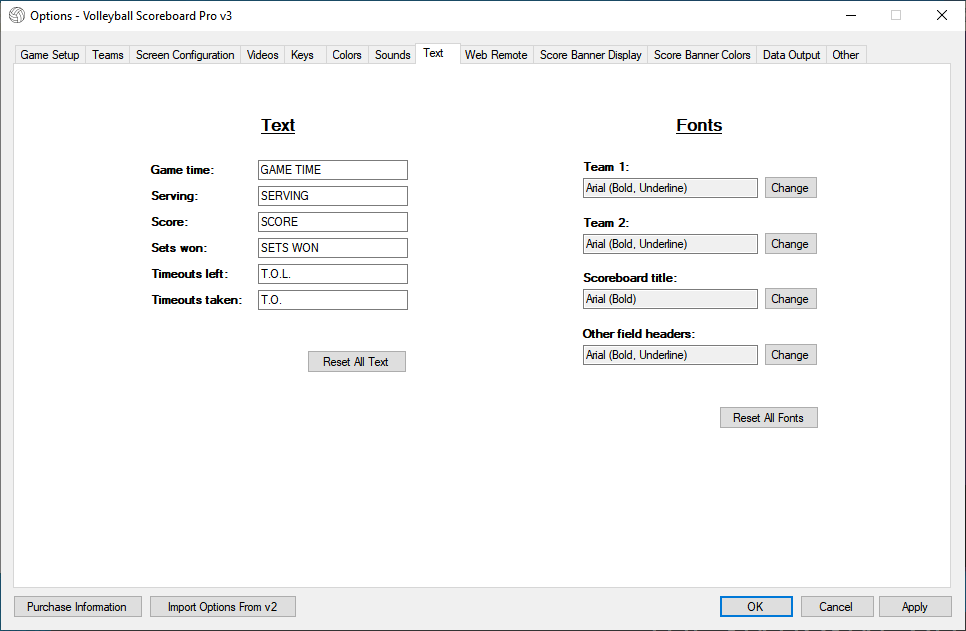Click Import Options From v2
Screen dimensions: 966x631
[x=222, y=607]
